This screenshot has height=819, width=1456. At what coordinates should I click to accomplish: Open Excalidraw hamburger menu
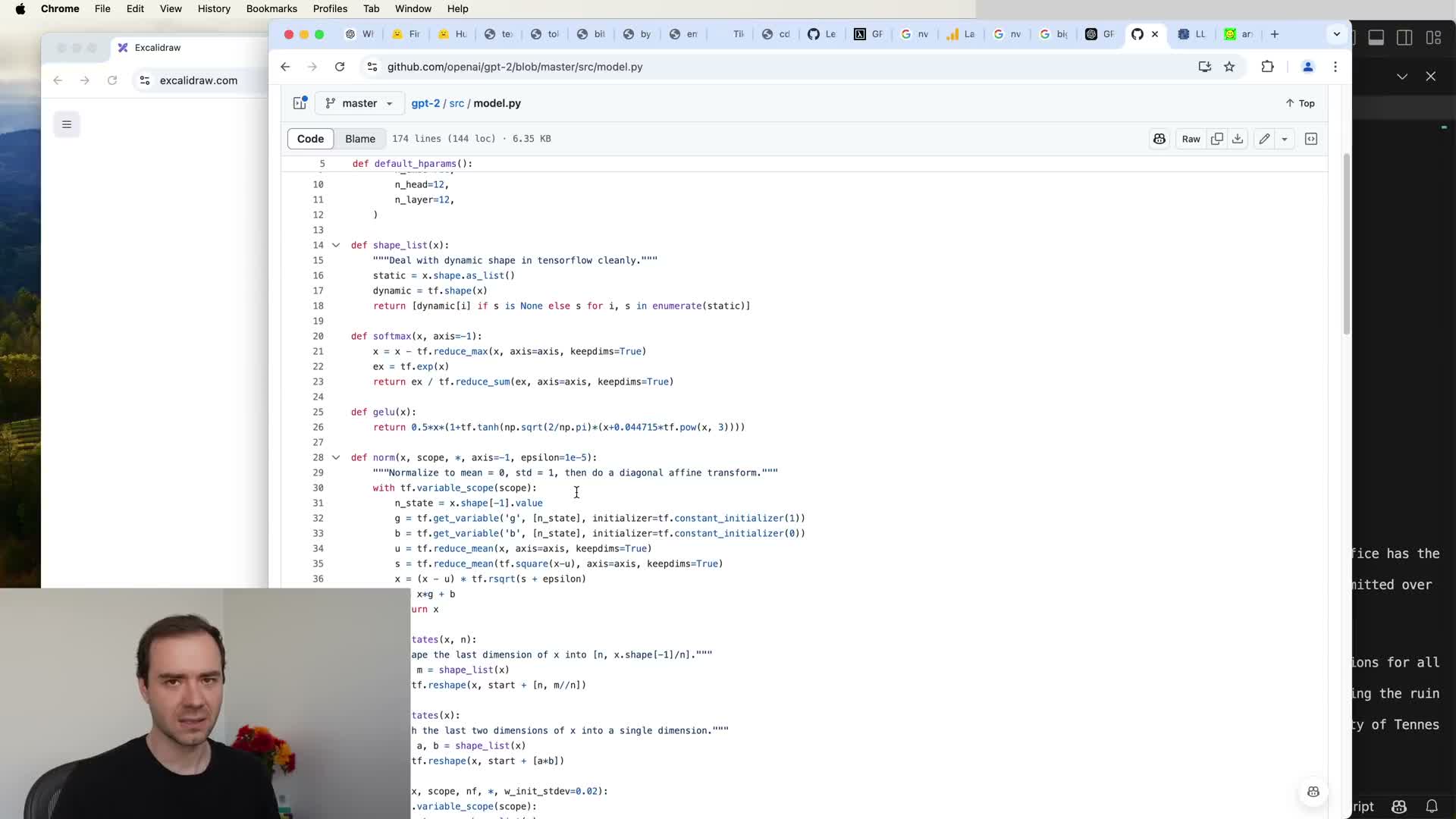[67, 124]
